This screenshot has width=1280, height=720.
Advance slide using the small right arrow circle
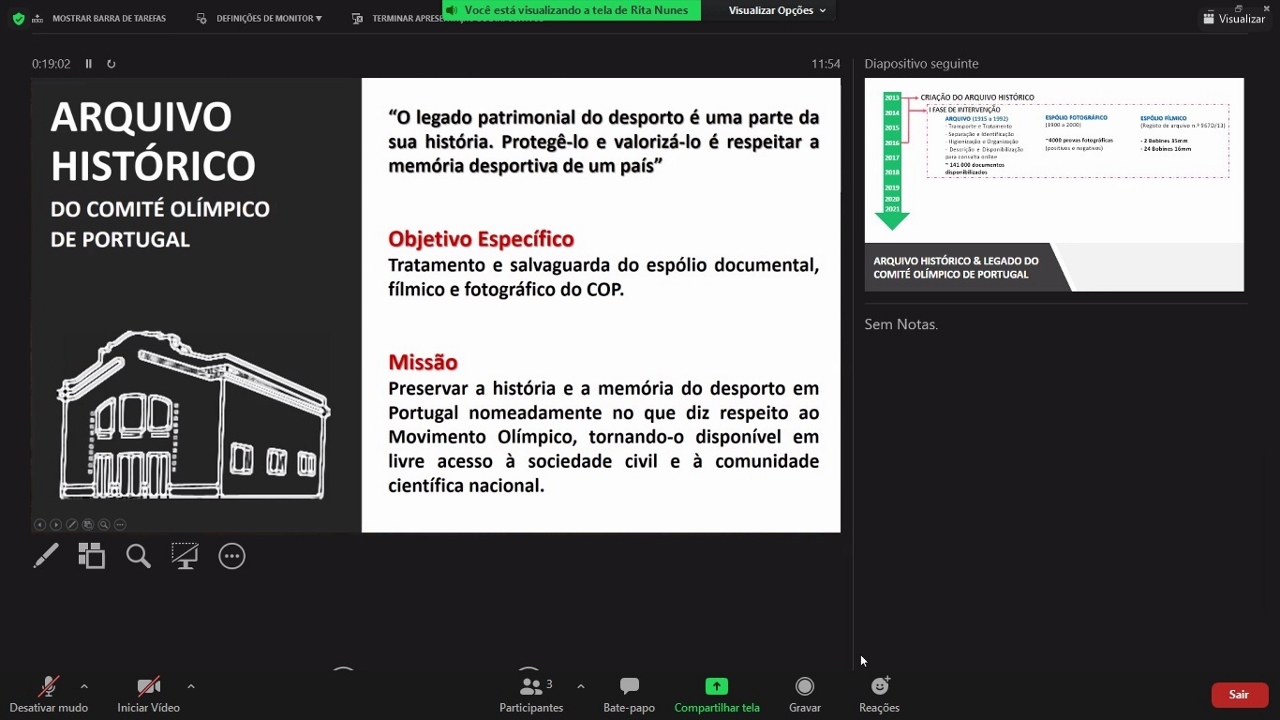point(56,524)
